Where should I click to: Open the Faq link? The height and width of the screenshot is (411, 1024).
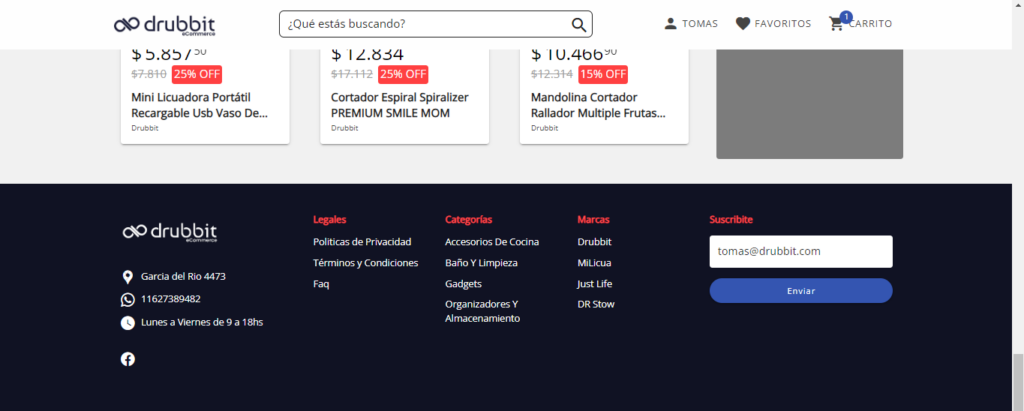pos(321,284)
